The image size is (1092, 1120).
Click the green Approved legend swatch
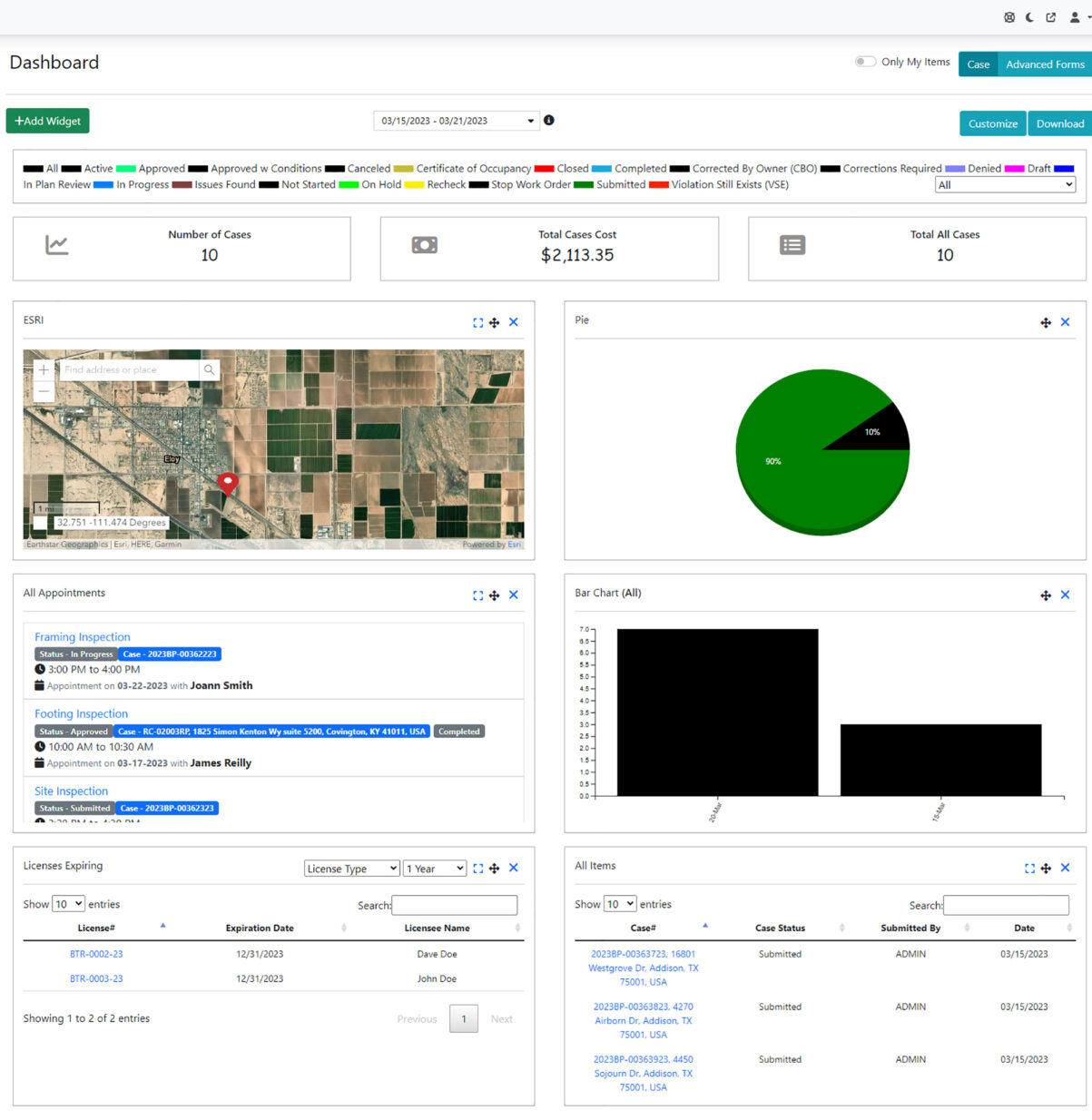[126, 169]
